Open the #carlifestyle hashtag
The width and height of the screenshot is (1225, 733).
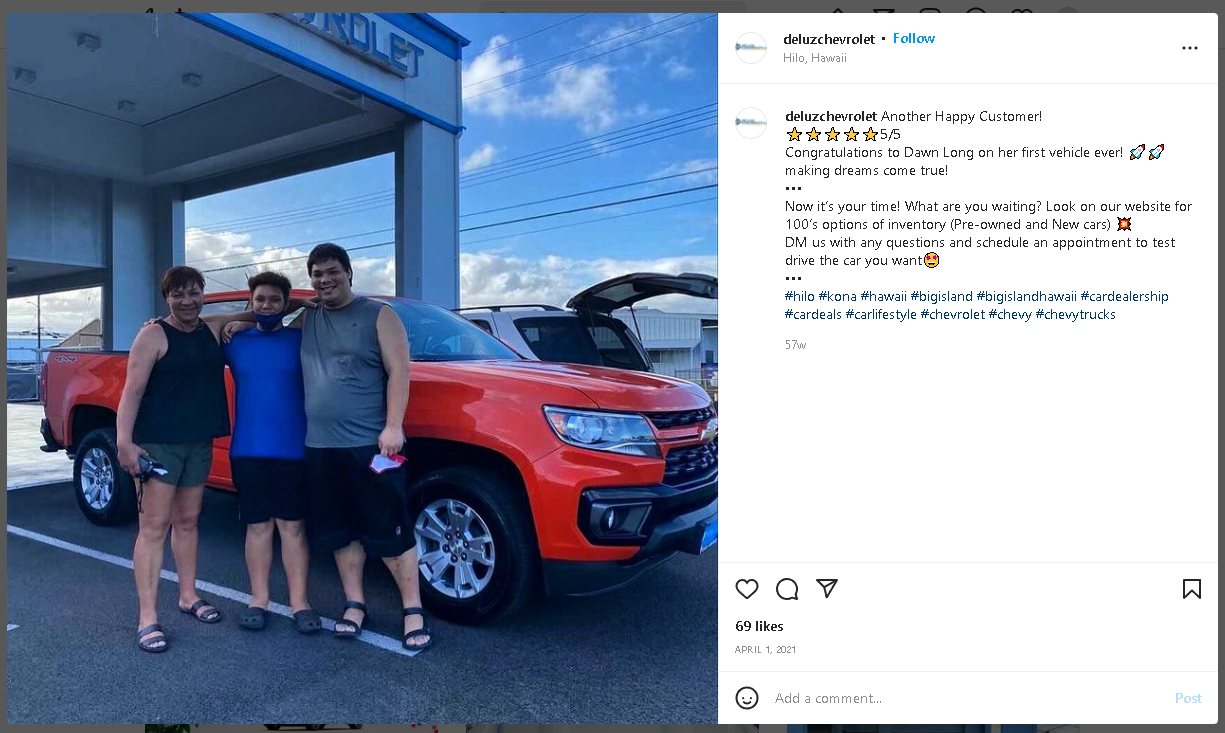[x=881, y=315]
